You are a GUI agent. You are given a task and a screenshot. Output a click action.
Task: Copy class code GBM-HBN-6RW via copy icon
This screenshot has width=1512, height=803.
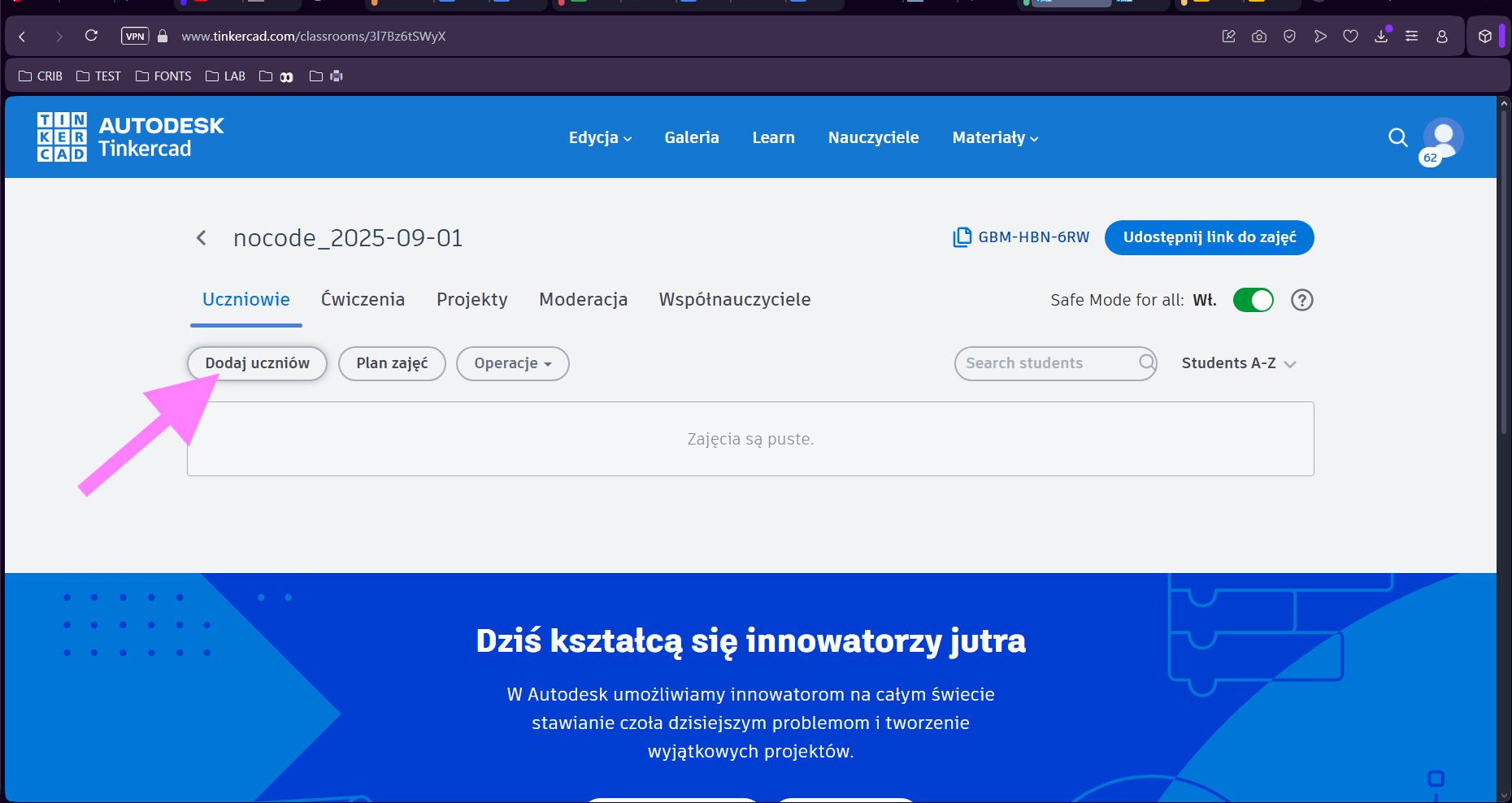click(961, 237)
